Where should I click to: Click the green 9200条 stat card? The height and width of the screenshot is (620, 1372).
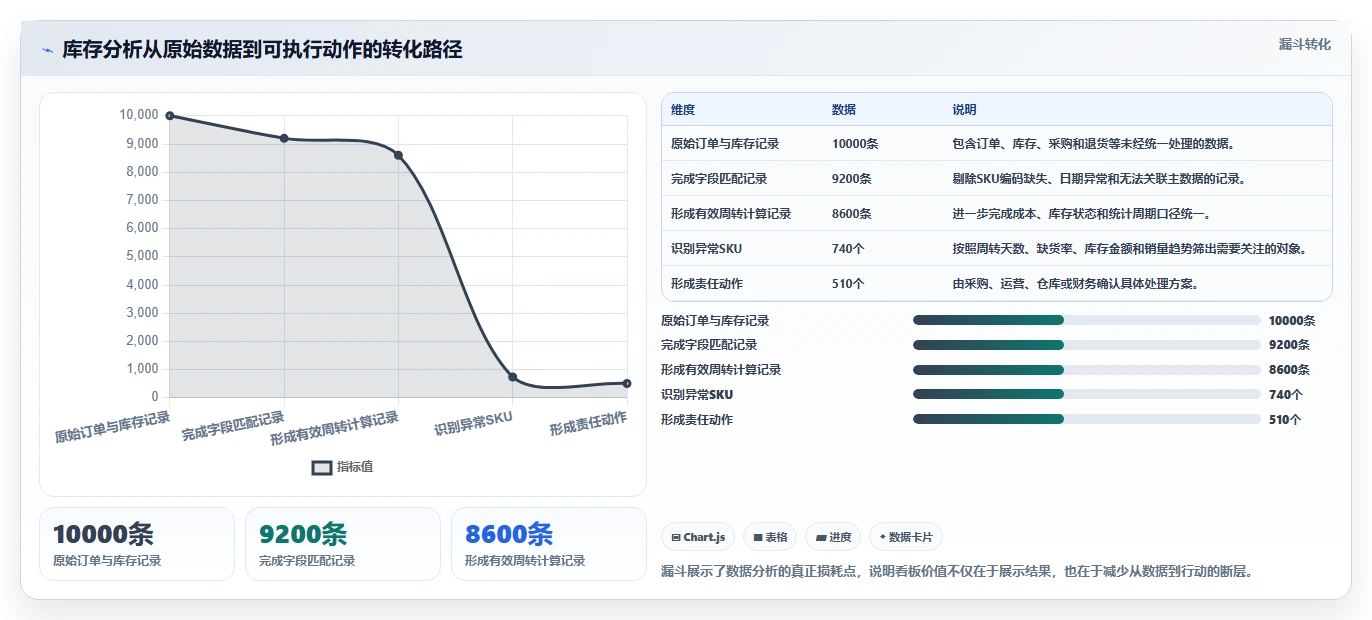[343, 544]
